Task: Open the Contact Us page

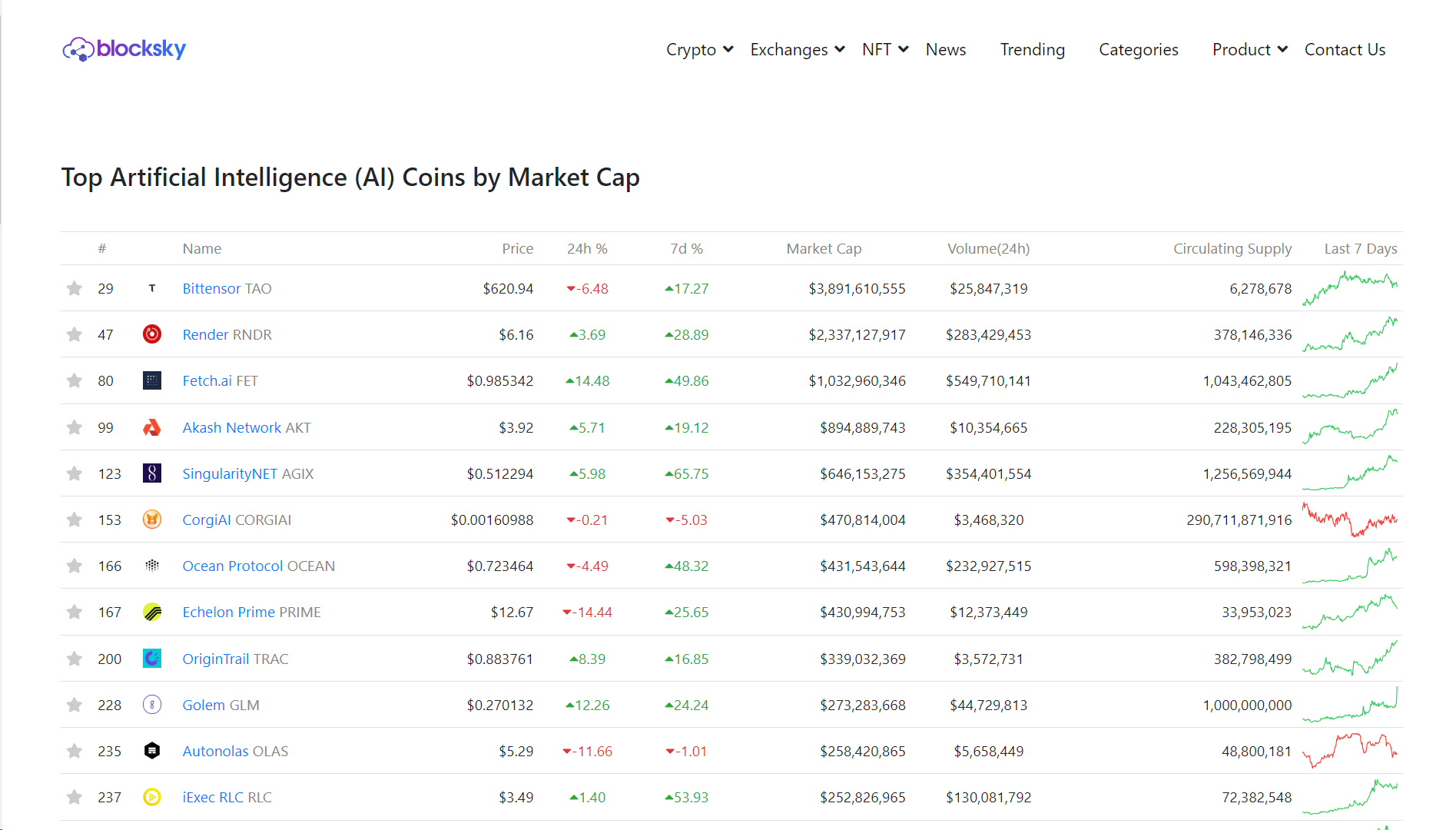Action: point(1345,49)
